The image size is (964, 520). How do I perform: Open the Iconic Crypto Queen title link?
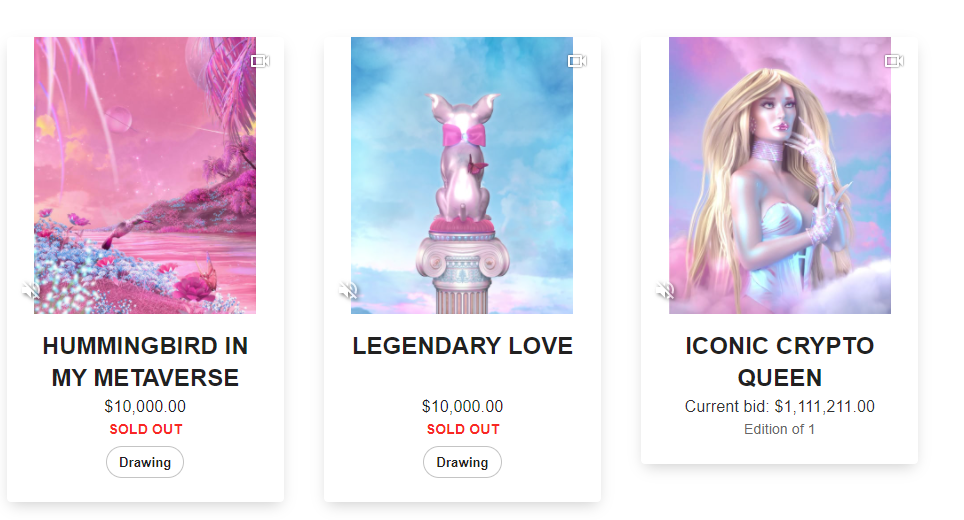pos(780,361)
